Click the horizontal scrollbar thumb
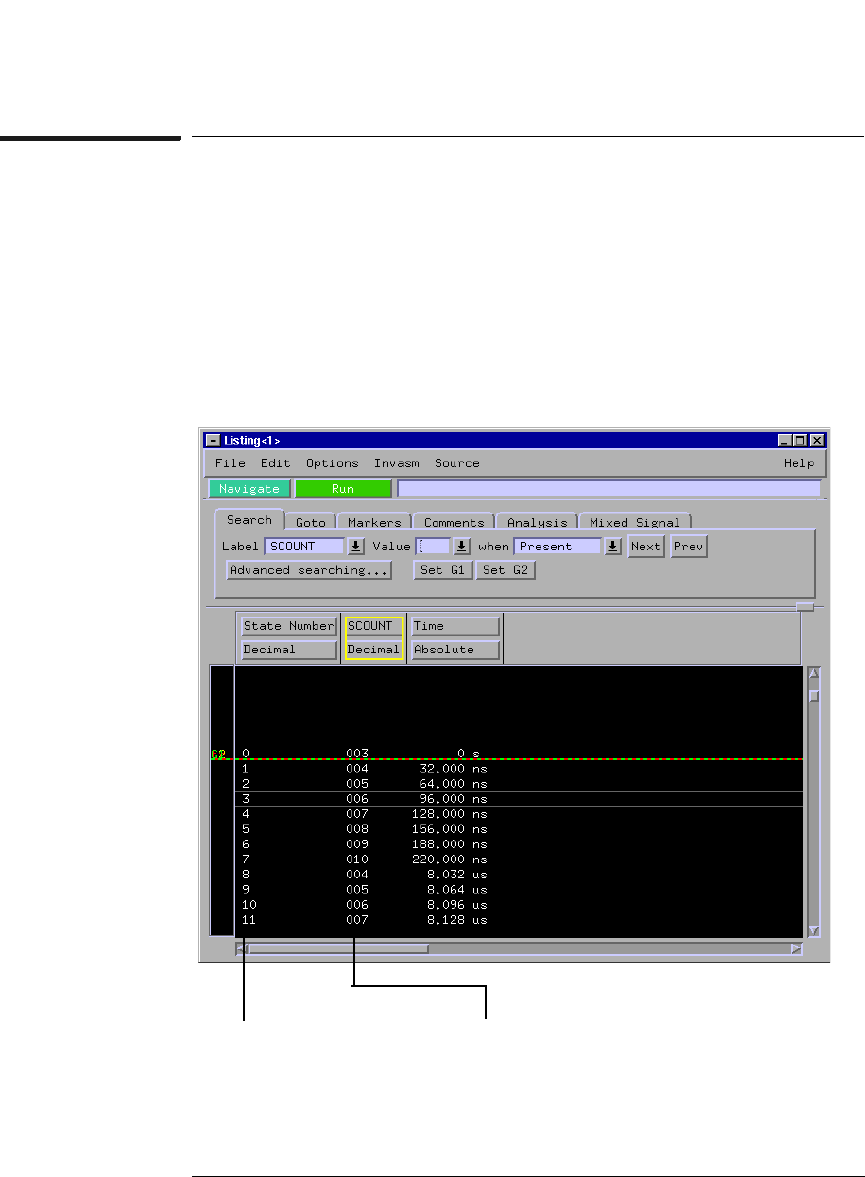865x1177 pixels. 338,949
